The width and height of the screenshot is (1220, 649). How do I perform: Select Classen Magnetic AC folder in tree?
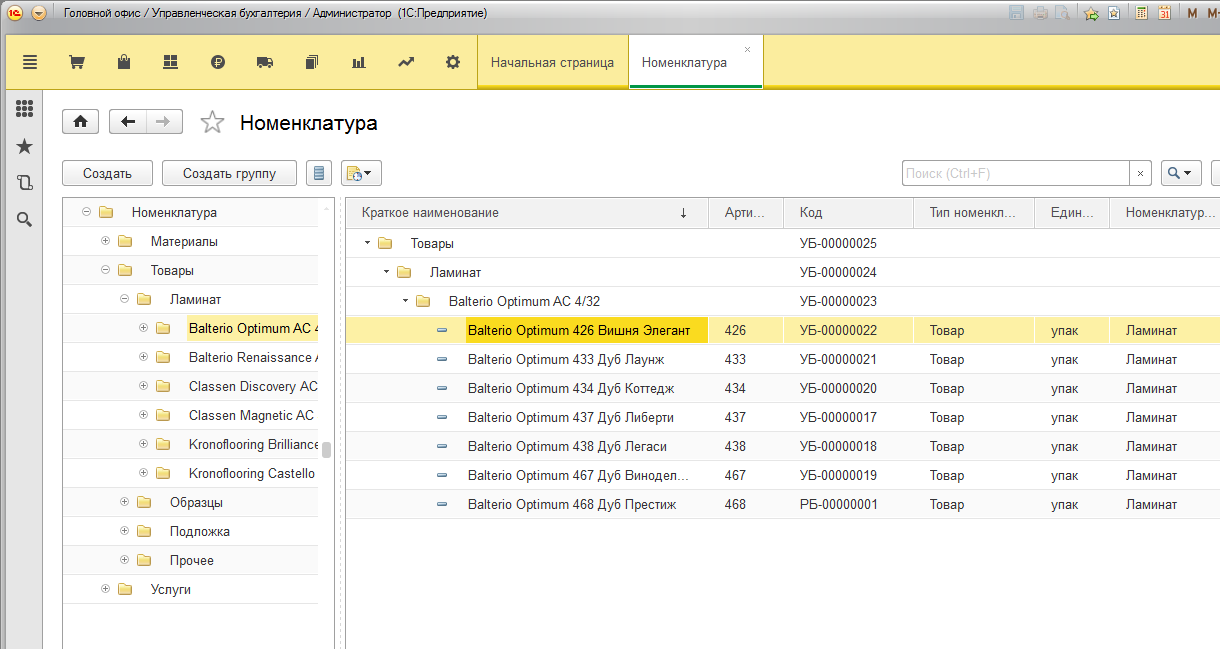click(251, 415)
